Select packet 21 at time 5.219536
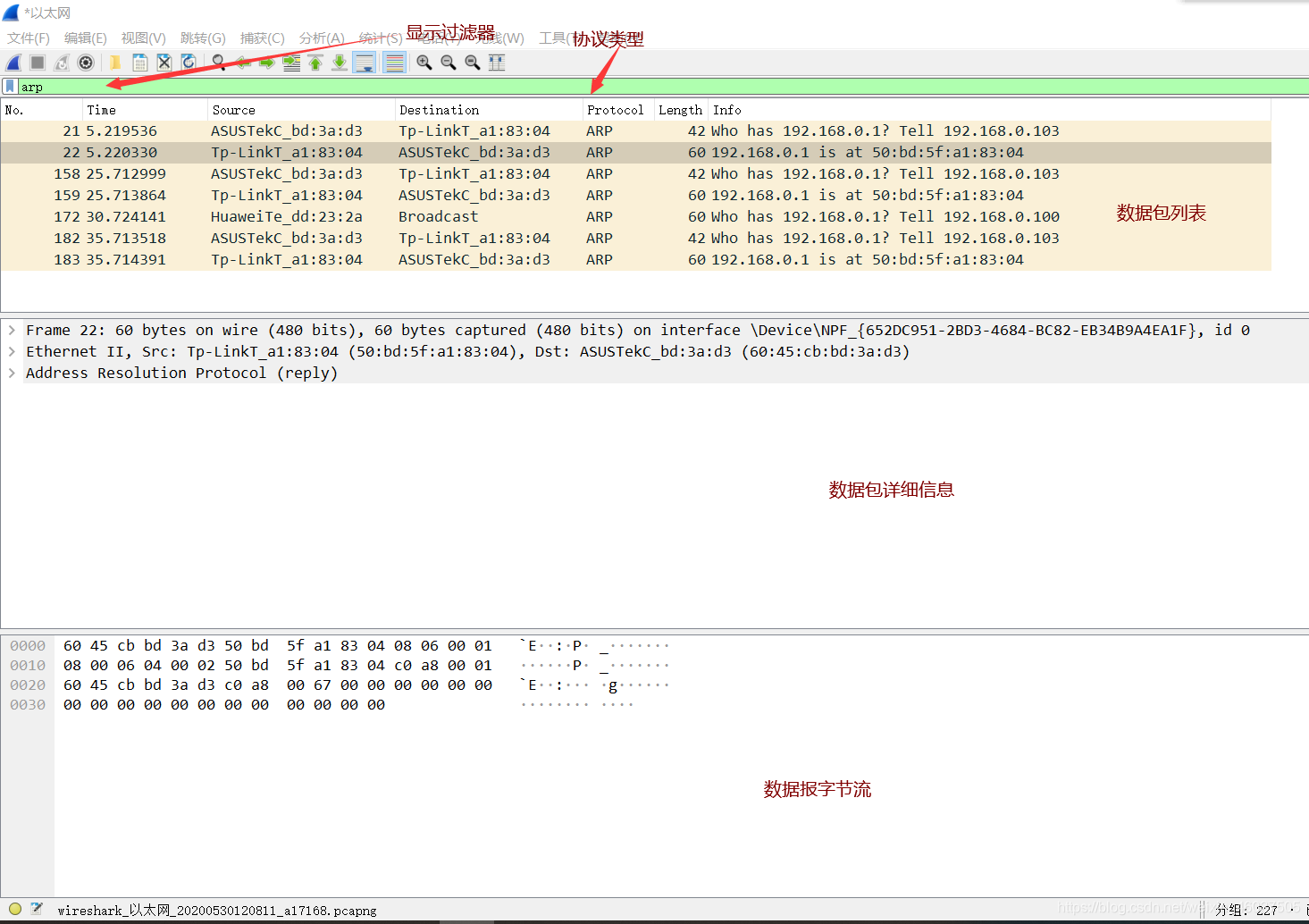This screenshot has height=924, width=1309. pyautogui.click(x=635, y=131)
